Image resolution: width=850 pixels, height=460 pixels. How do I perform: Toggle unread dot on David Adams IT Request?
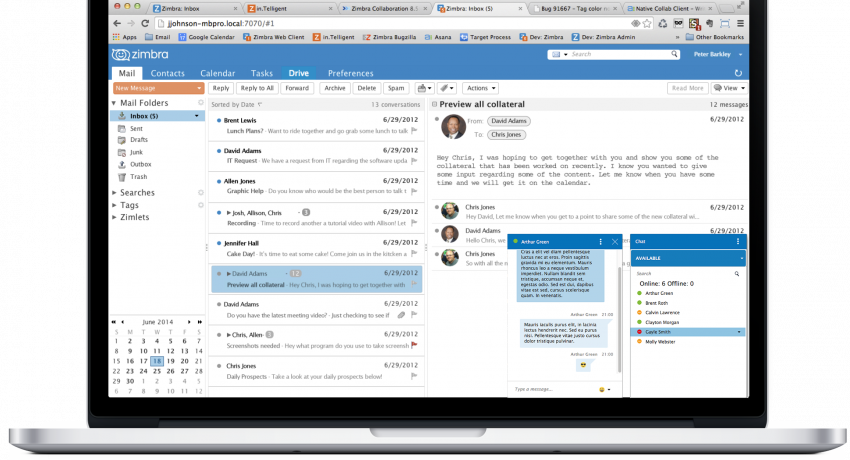pos(218,151)
